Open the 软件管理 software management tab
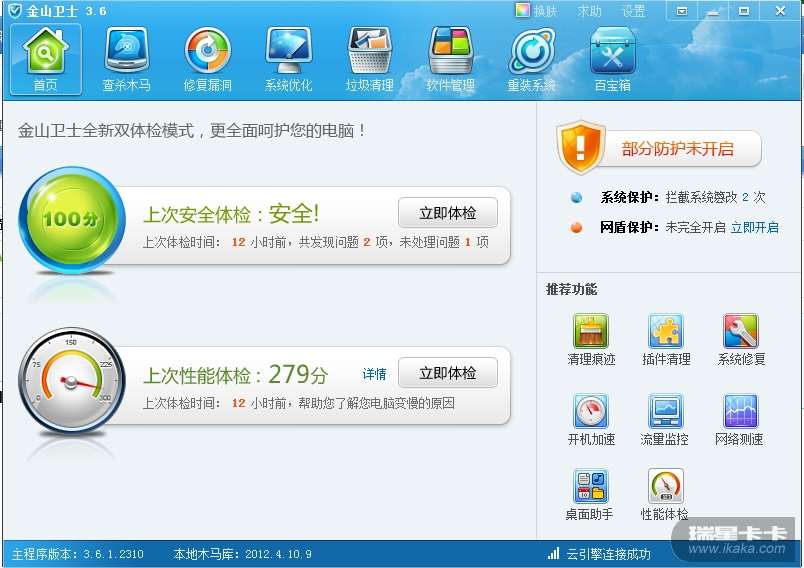 451,59
